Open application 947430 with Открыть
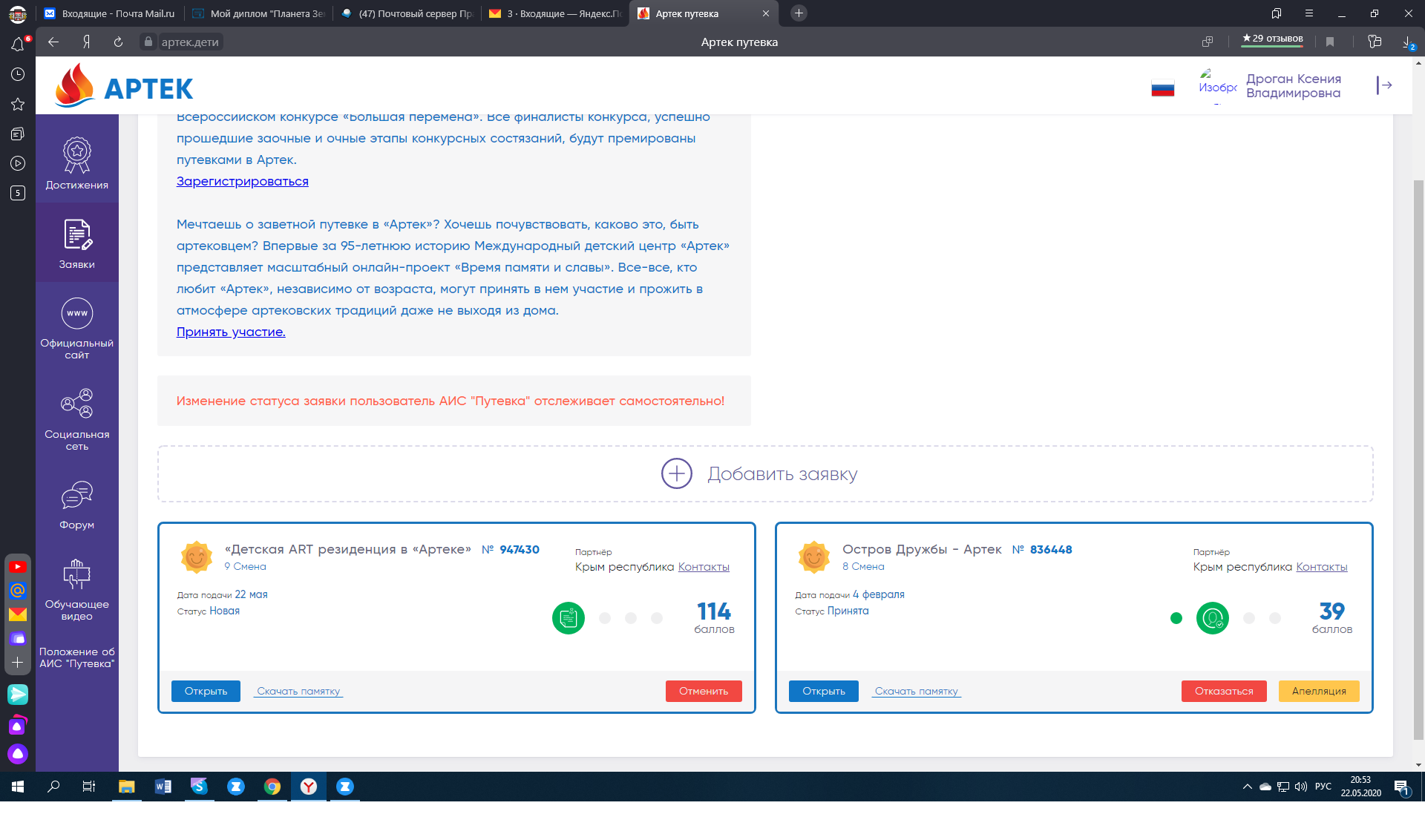The width and height of the screenshot is (1425, 840). [206, 691]
